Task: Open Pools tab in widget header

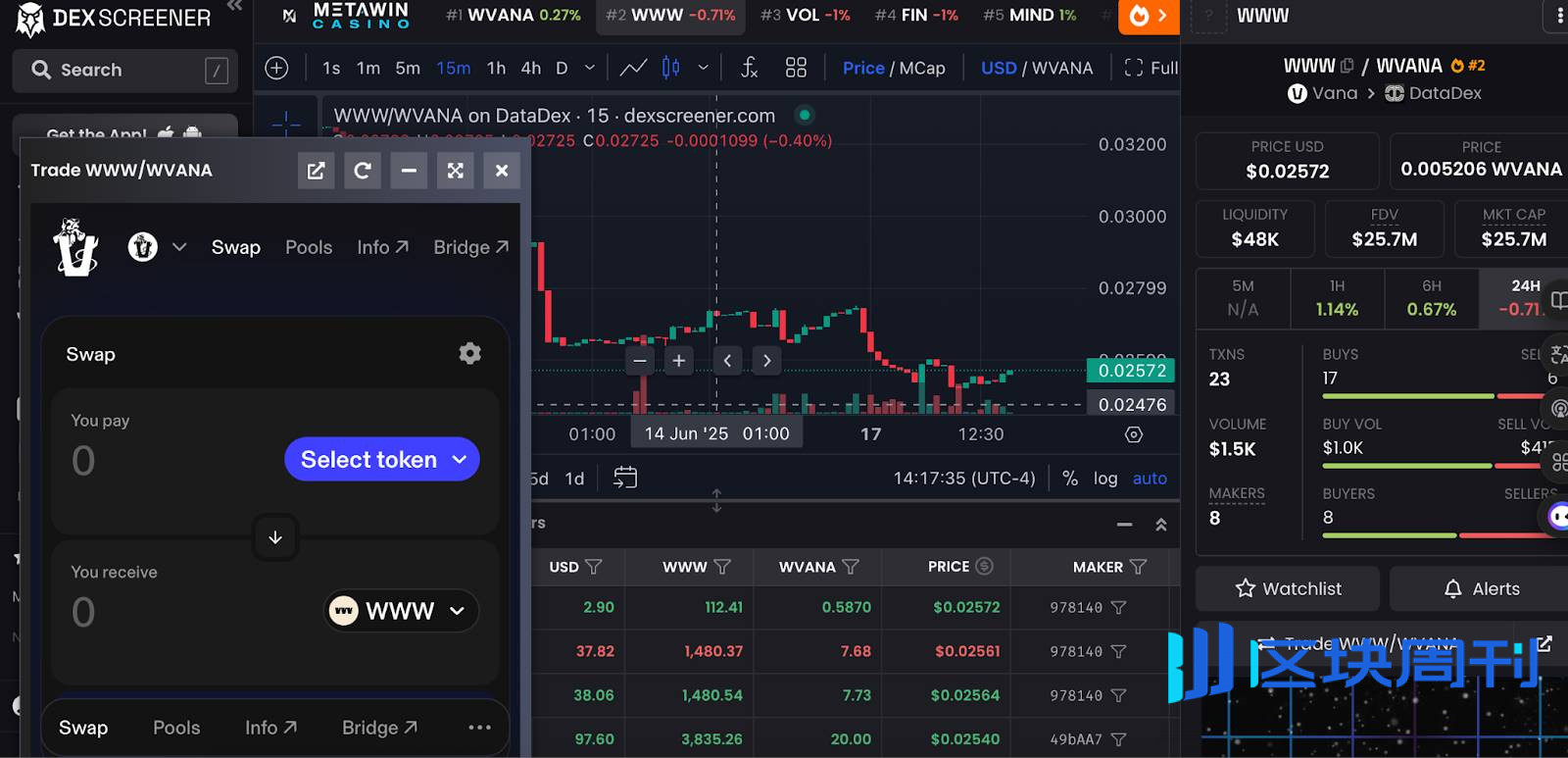Action: tap(309, 247)
